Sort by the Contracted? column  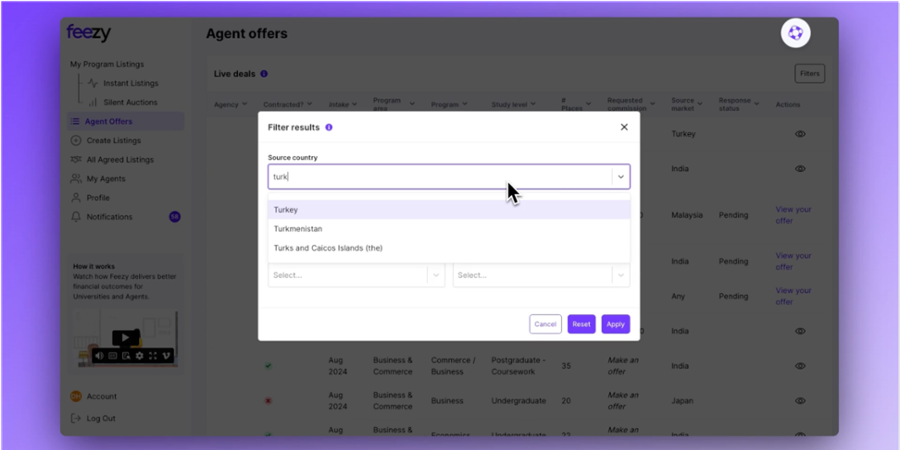tap(288, 104)
